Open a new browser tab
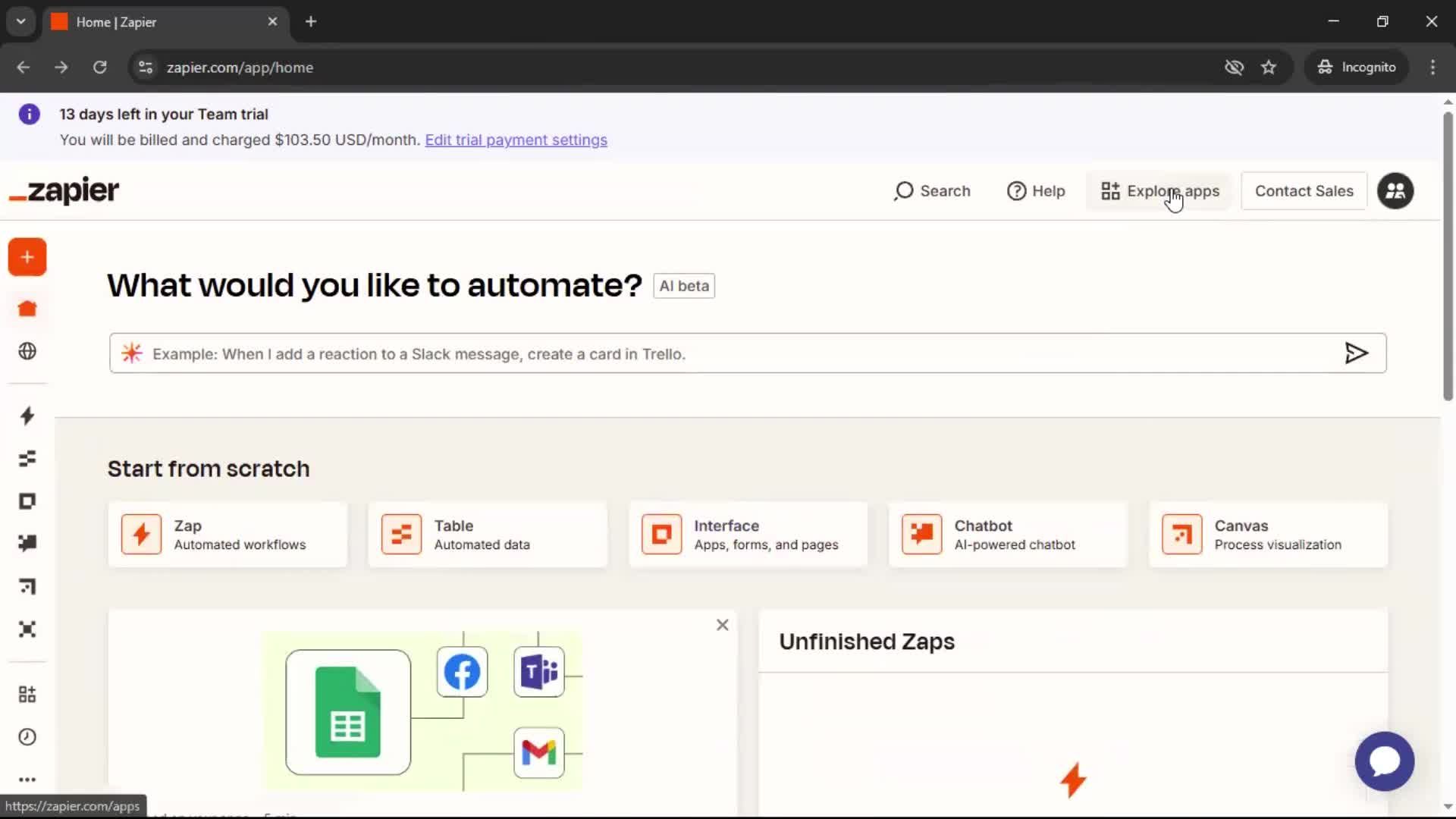1456x819 pixels. pyautogui.click(x=311, y=21)
